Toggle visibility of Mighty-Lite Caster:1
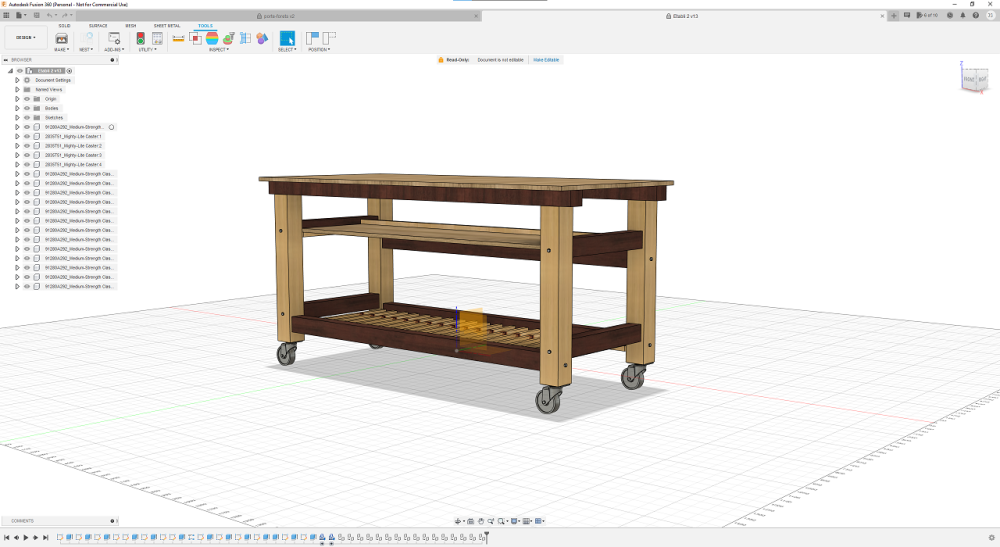This screenshot has height=547, width=1000. click(27, 137)
